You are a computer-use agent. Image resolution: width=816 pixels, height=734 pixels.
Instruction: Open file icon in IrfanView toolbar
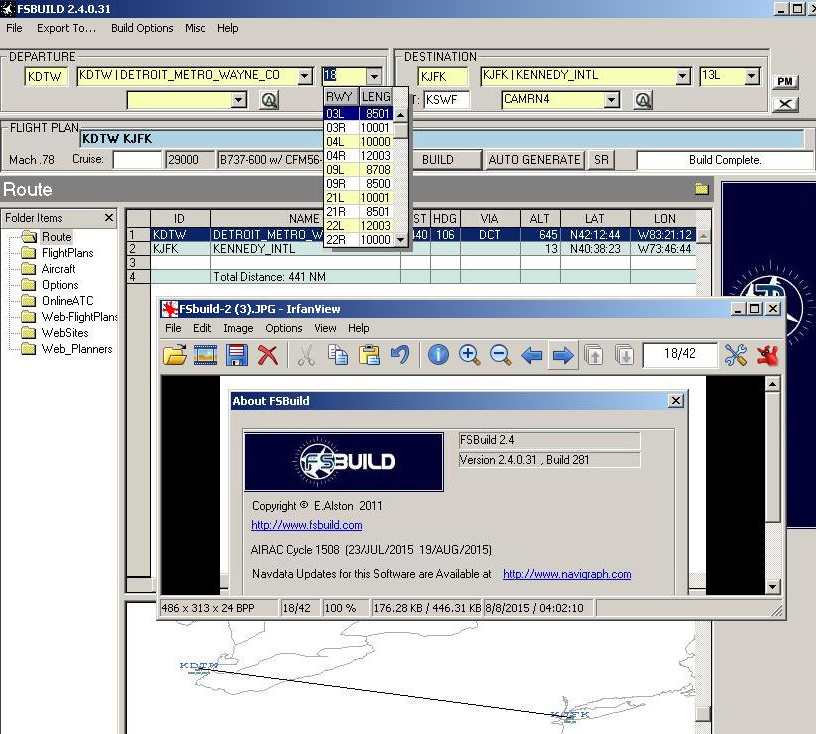(x=175, y=355)
